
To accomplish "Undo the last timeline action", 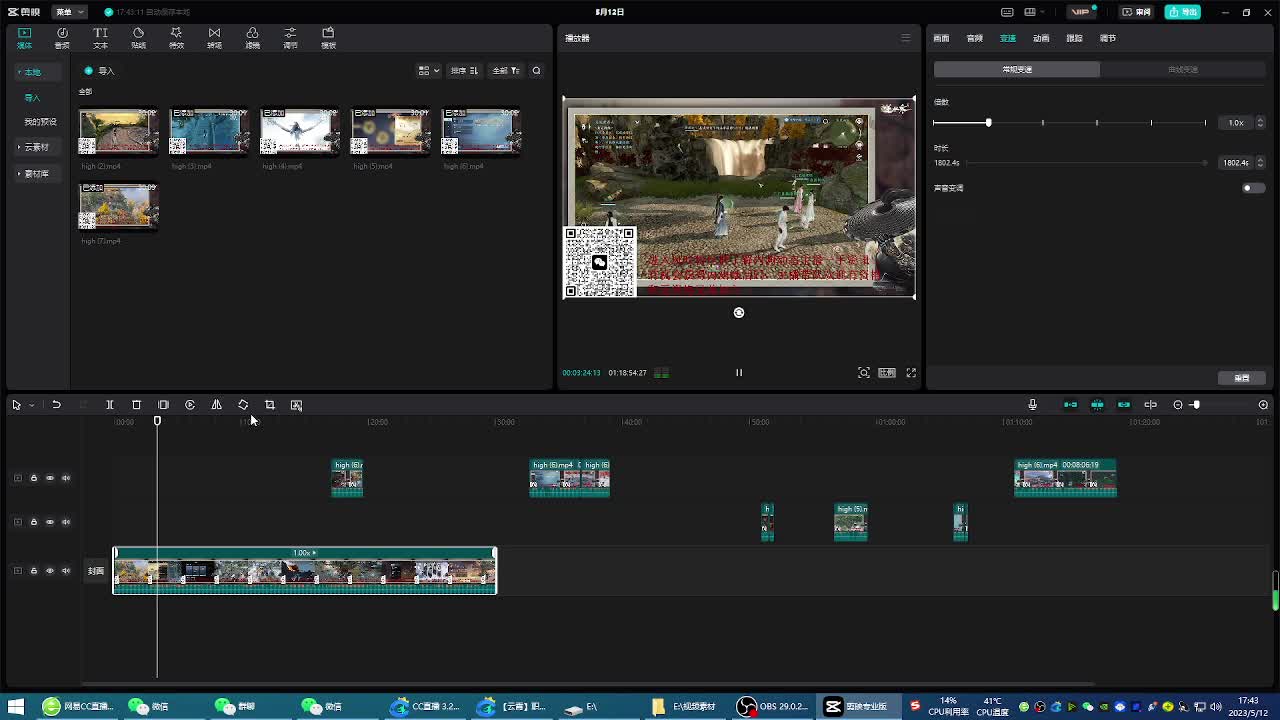I will point(57,405).
